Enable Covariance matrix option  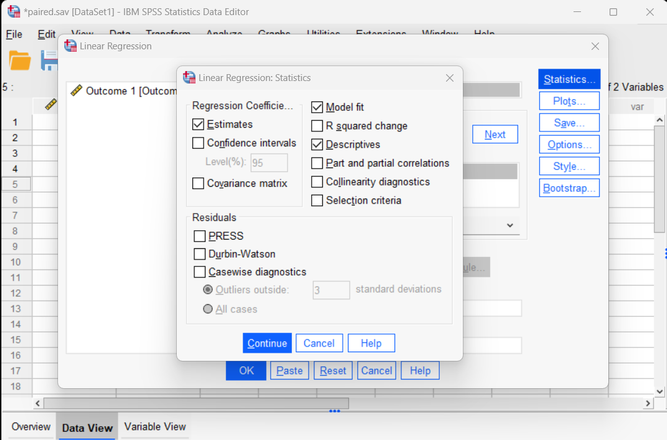point(198,183)
